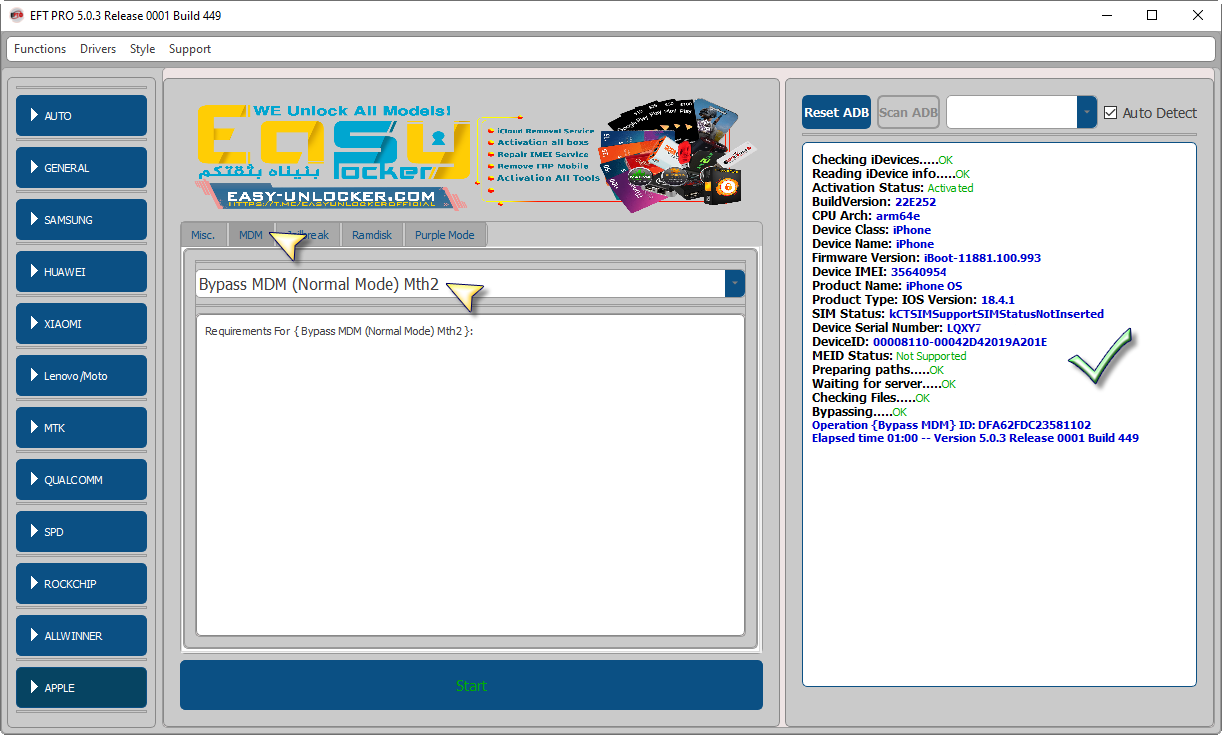Open the ALLWINNER sidebar section
This screenshot has width=1222, height=735.
pyautogui.click(x=82, y=636)
